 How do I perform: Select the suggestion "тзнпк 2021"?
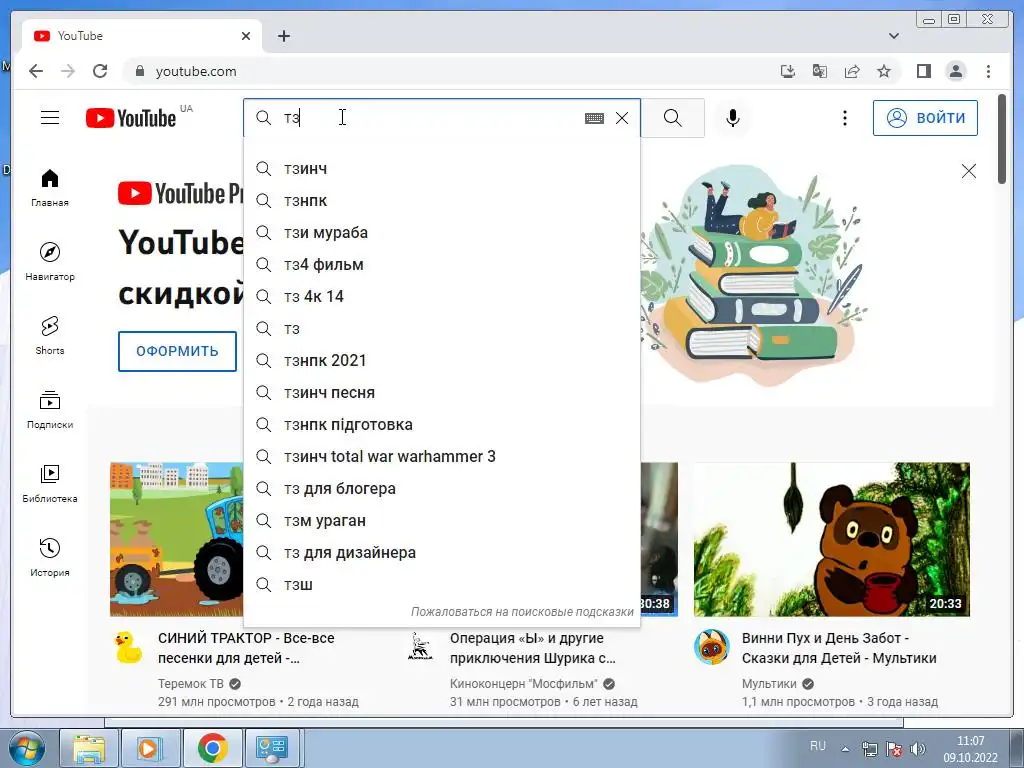point(441,360)
